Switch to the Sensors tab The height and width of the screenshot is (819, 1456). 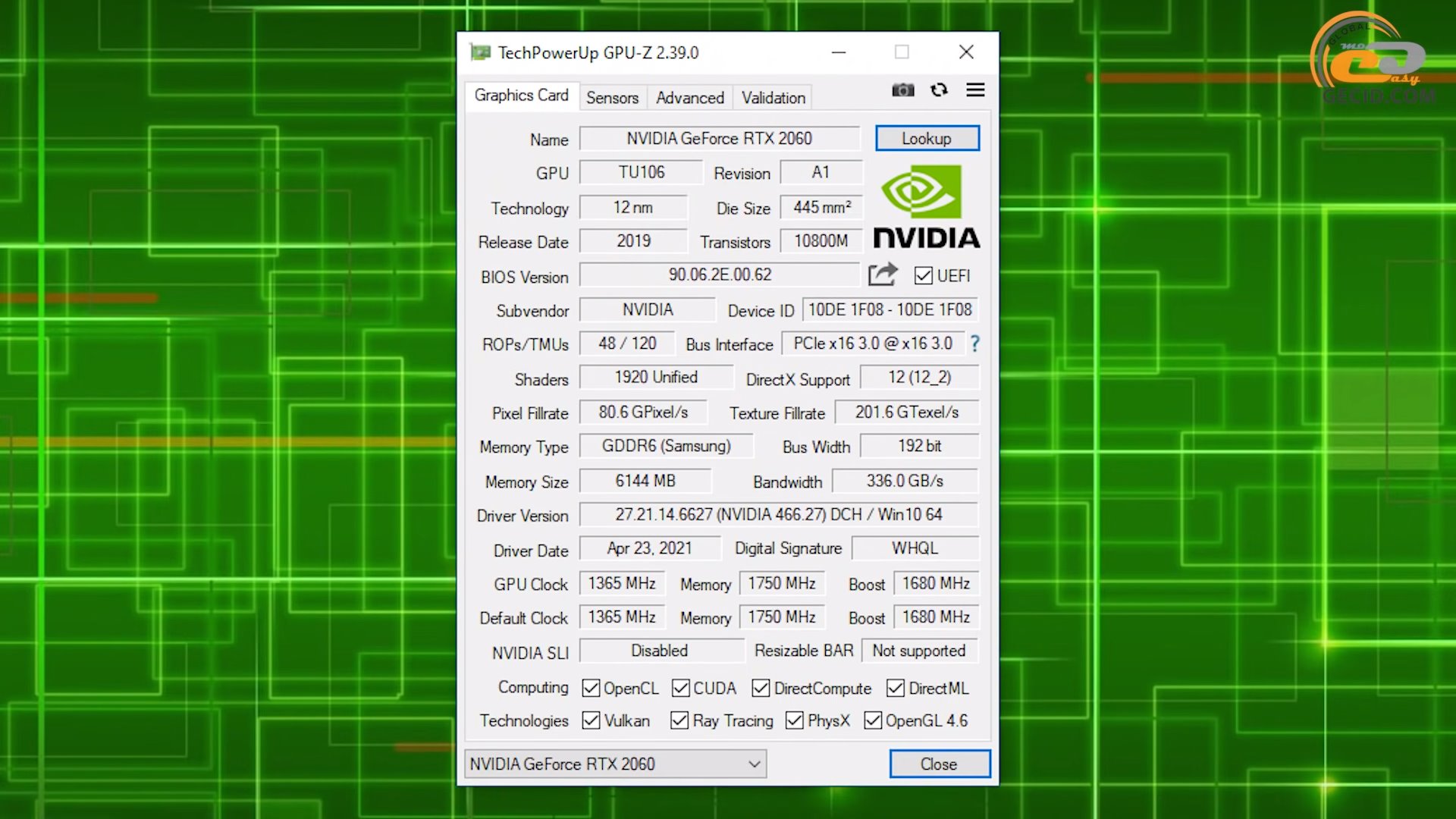click(x=612, y=98)
